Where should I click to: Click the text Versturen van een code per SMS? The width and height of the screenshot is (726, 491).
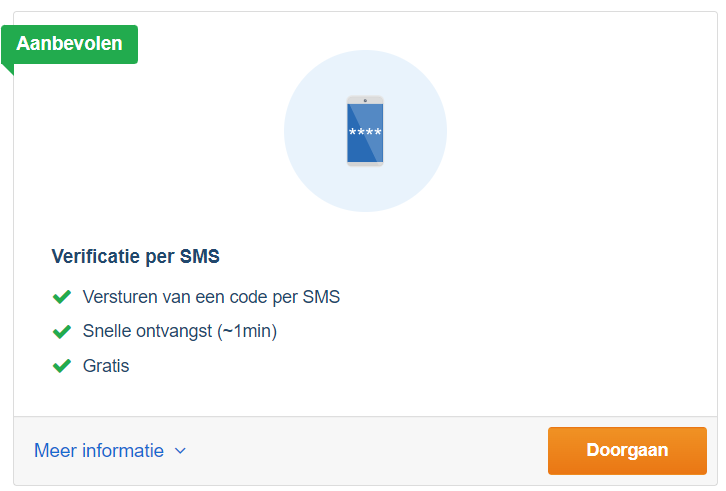(211, 297)
